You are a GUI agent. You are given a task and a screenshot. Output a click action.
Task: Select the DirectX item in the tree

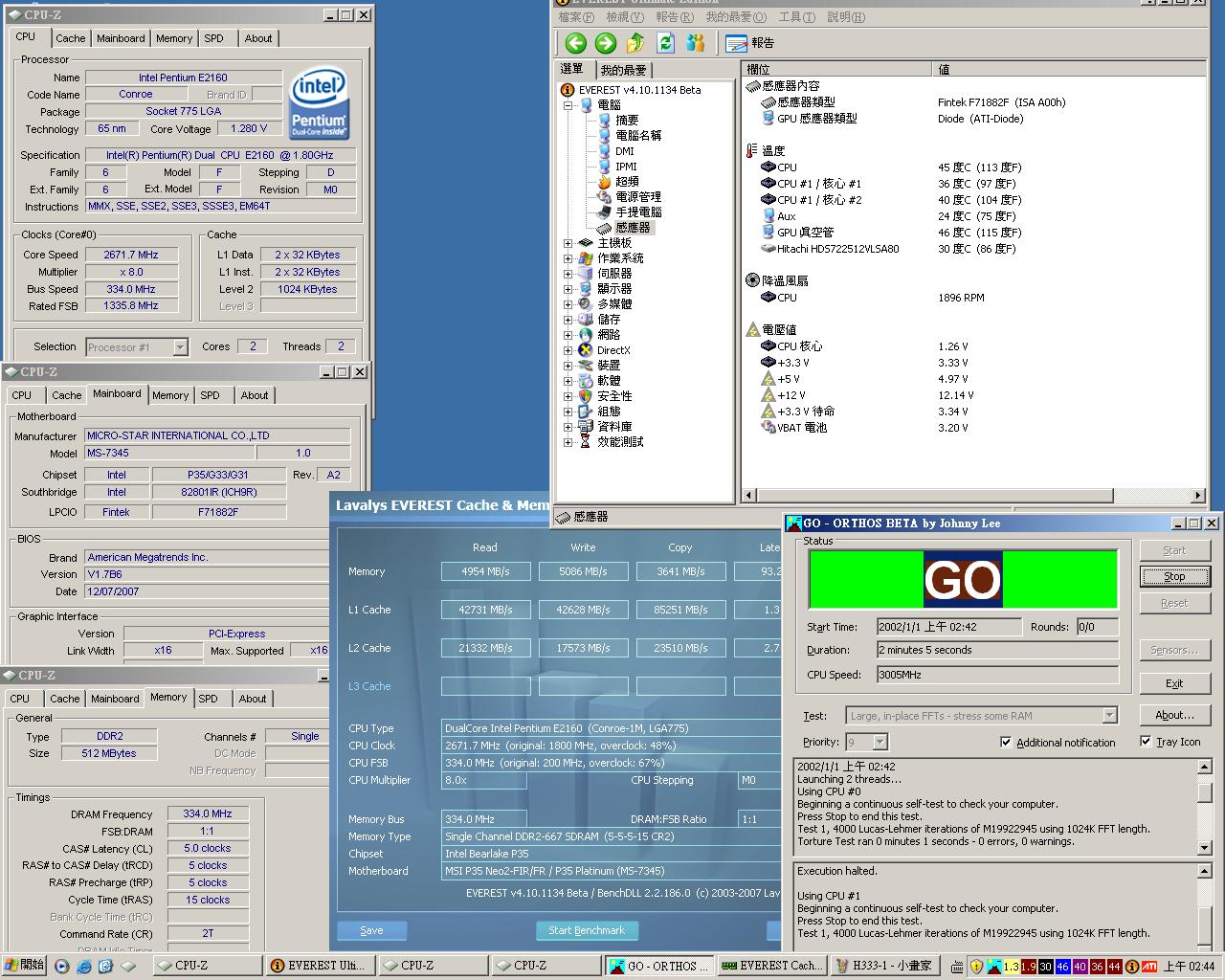pyautogui.click(x=612, y=350)
